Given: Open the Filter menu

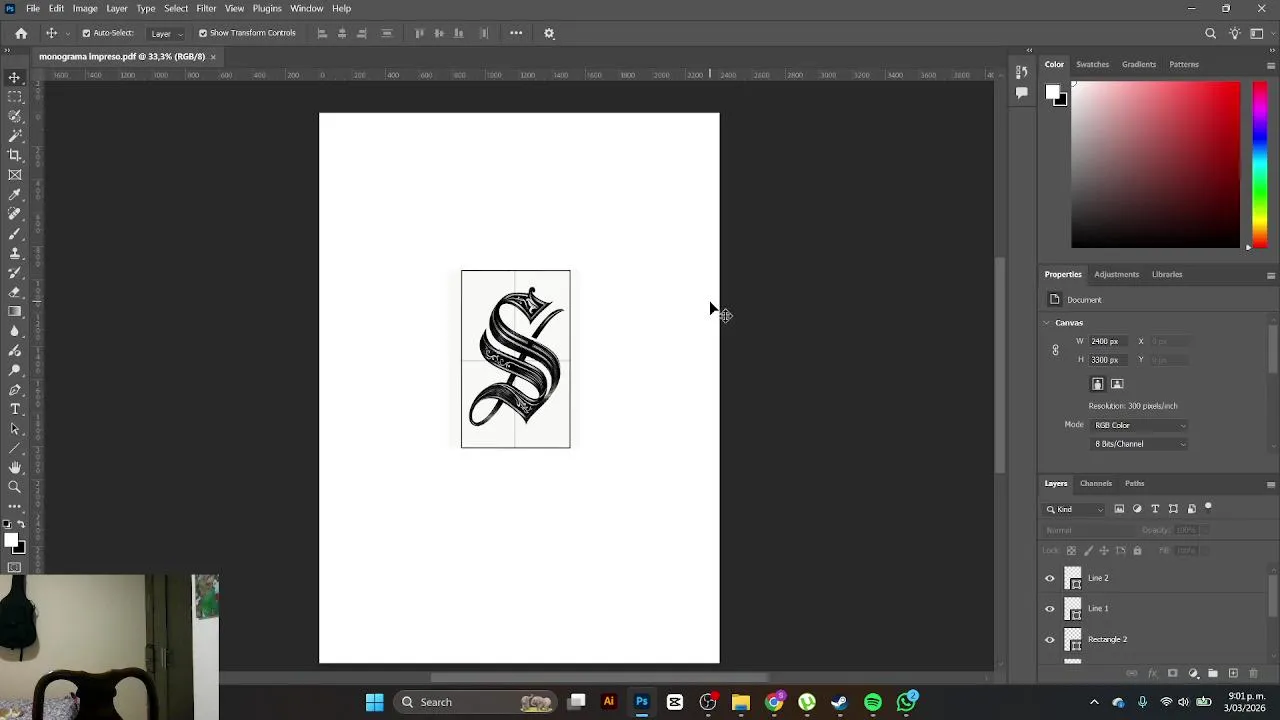Looking at the screenshot, I should tap(206, 8).
